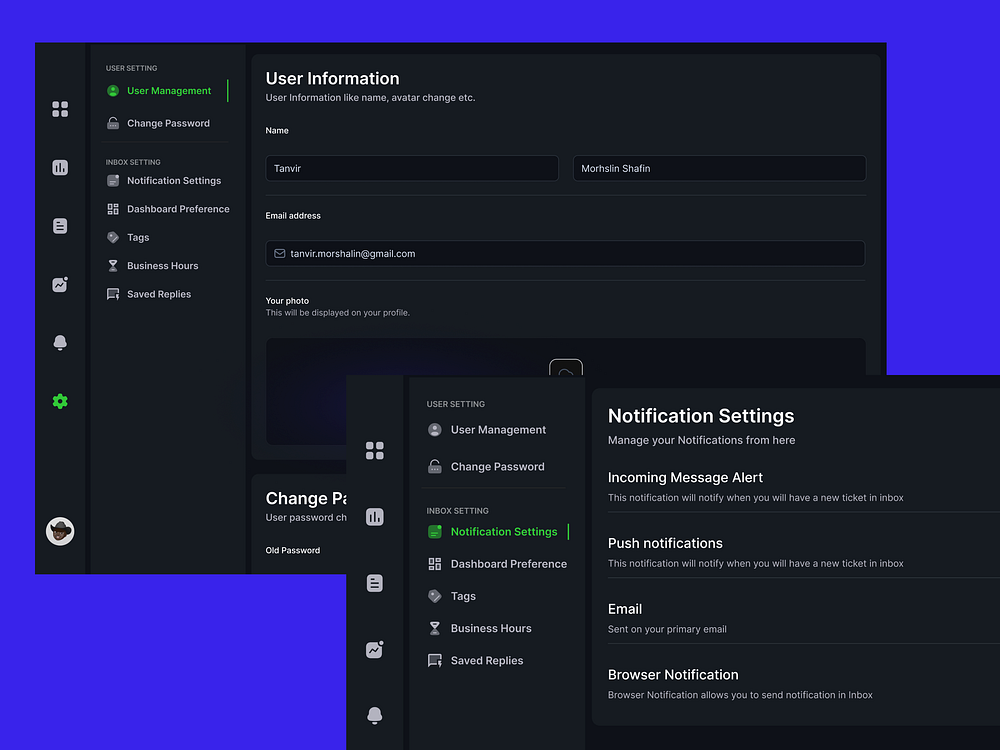The width and height of the screenshot is (1000, 750).
Task: Open reports using the line chart icon
Action: coord(60,284)
